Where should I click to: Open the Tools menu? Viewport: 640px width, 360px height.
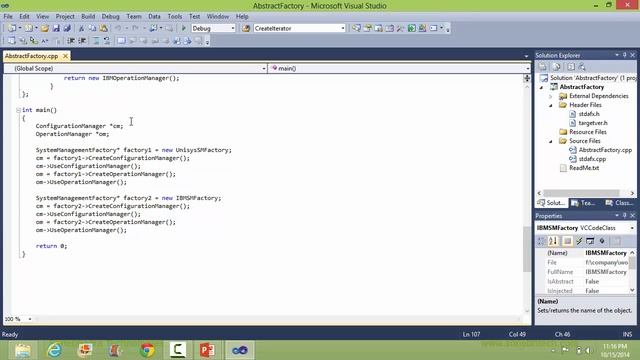click(x=175, y=16)
